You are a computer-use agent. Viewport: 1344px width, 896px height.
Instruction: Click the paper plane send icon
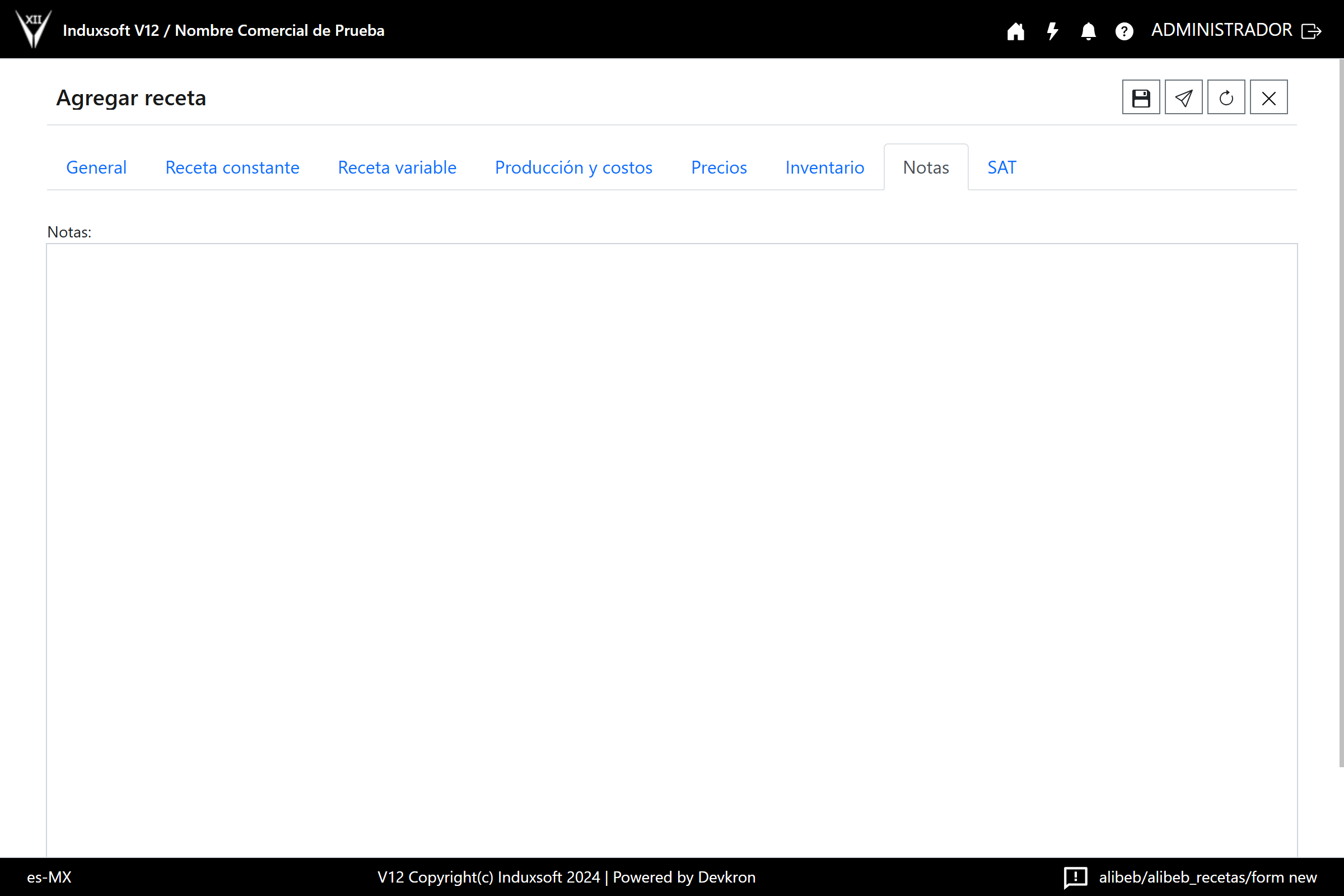point(1183,97)
